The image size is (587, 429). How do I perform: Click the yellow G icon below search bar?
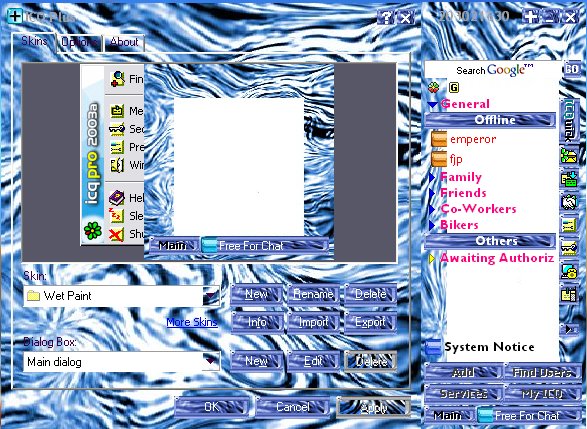click(454, 88)
